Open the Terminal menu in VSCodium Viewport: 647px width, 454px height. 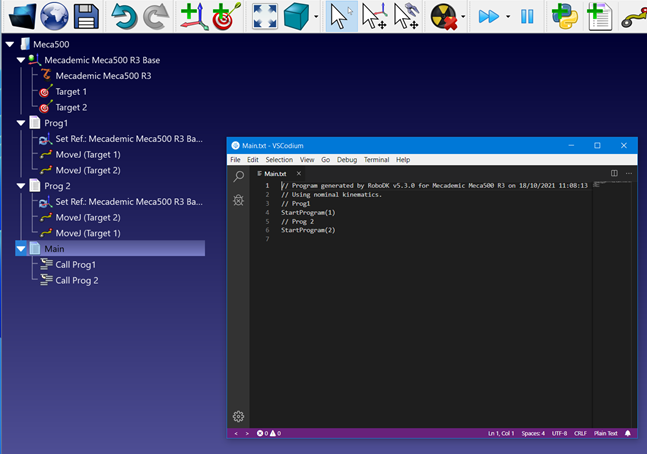click(376, 160)
